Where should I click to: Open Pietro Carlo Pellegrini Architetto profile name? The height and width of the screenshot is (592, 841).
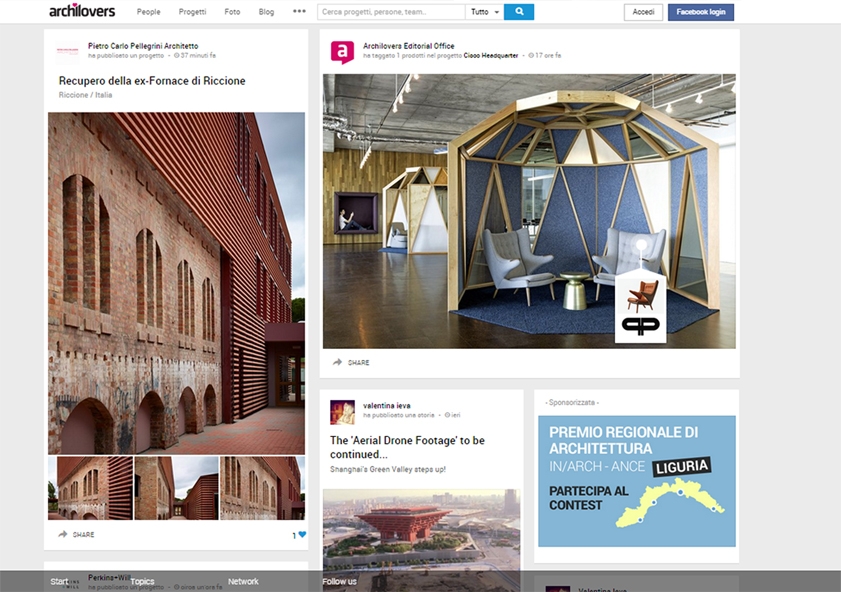[x=143, y=46]
